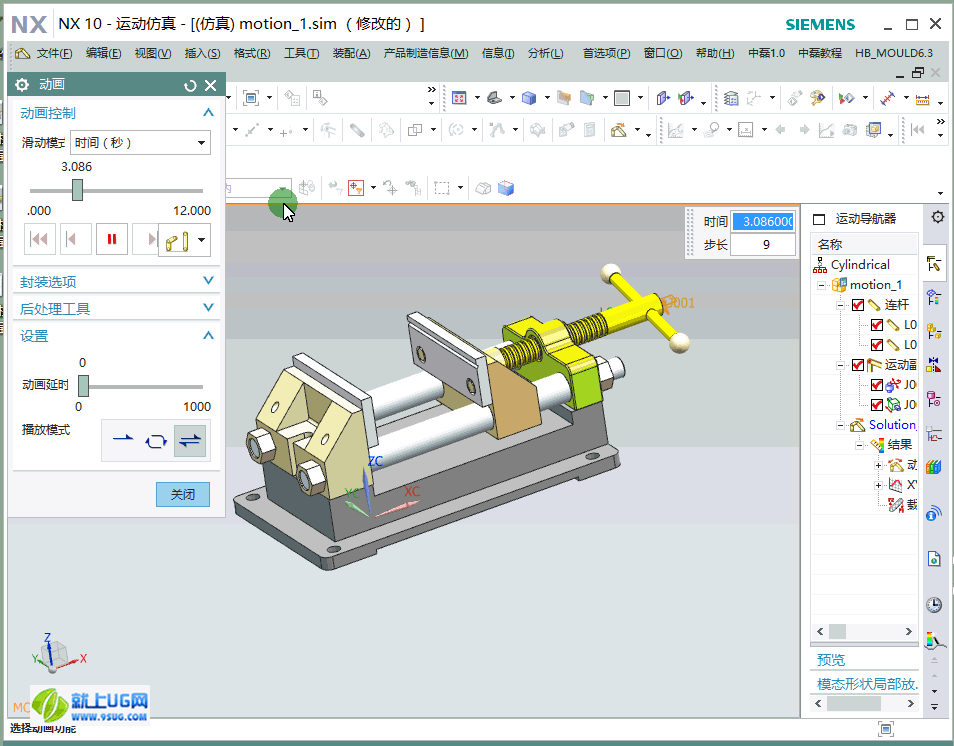Click the 动画延时 delay slider handle

point(83,386)
